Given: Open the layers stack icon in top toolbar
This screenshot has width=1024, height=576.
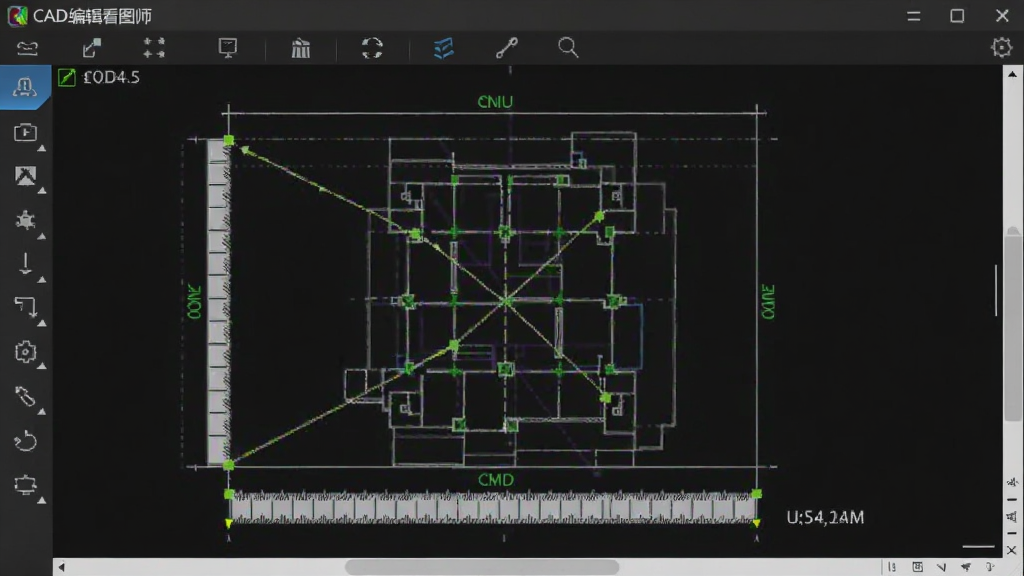Looking at the screenshot, I should point(27,48).
